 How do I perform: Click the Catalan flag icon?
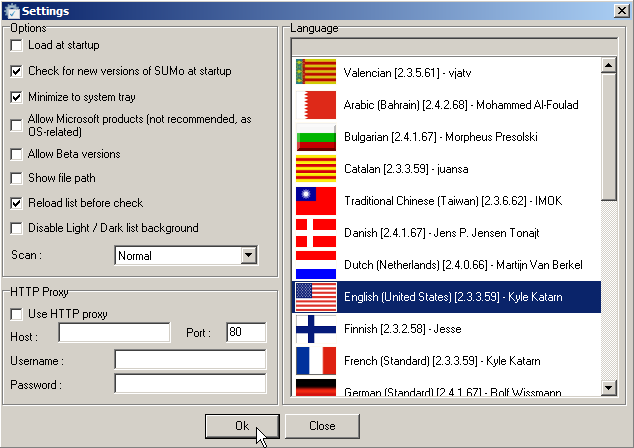point(316,169)
